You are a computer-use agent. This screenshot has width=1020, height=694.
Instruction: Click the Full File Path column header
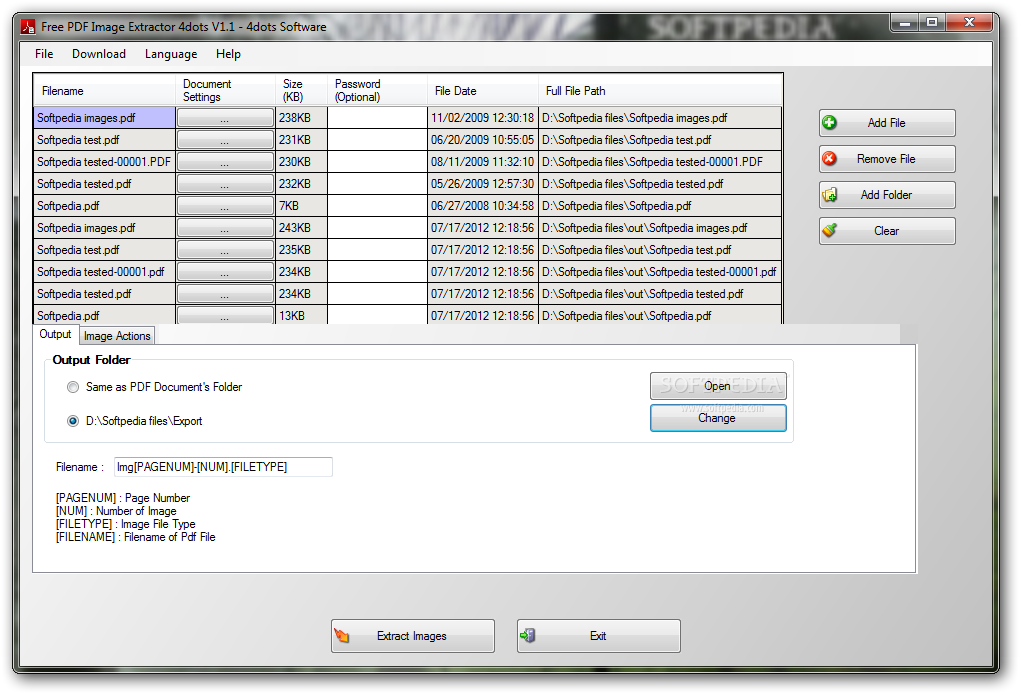(x=660, y=90)
